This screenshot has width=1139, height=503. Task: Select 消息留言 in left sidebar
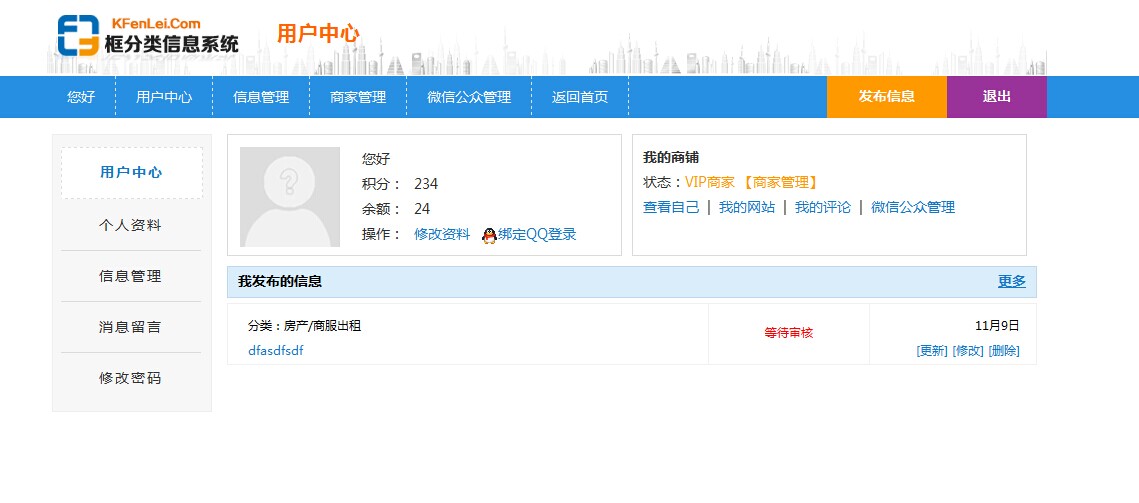pos(130,327)
